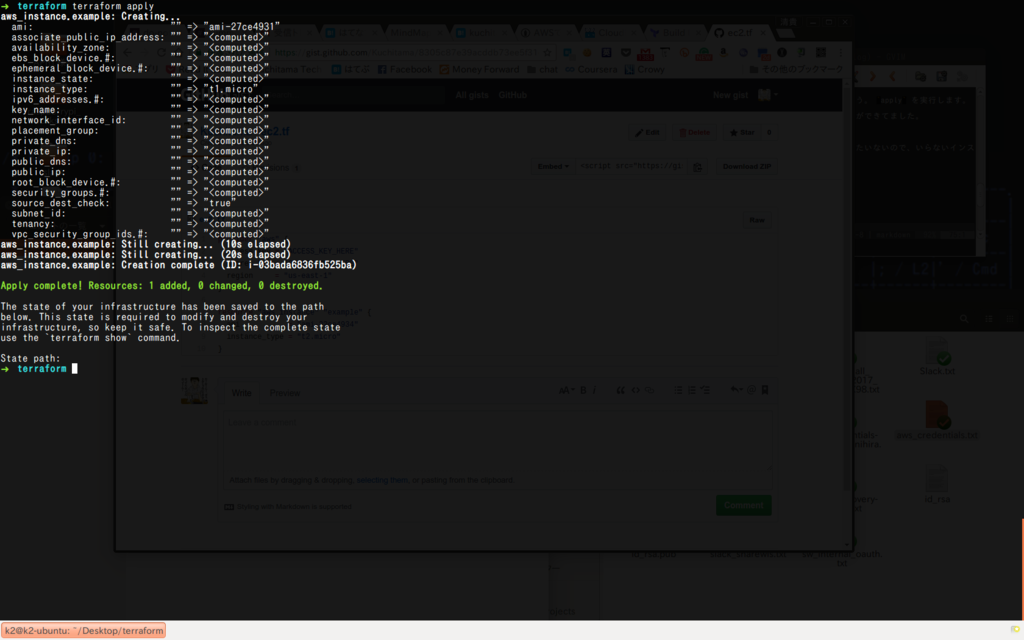Viewport: 1024px width, 640px height.
Task: Click Leave a comment text area
Action: [496, 438]
